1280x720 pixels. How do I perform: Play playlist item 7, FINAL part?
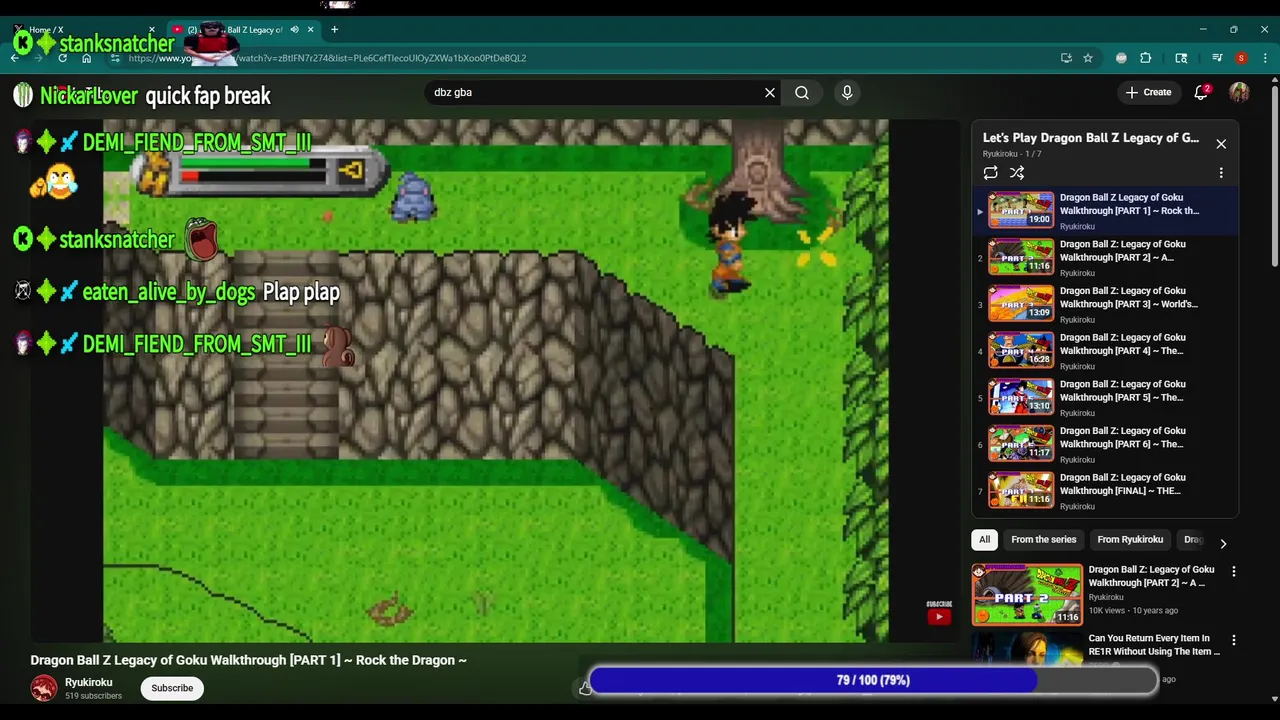coord(1106,491)
